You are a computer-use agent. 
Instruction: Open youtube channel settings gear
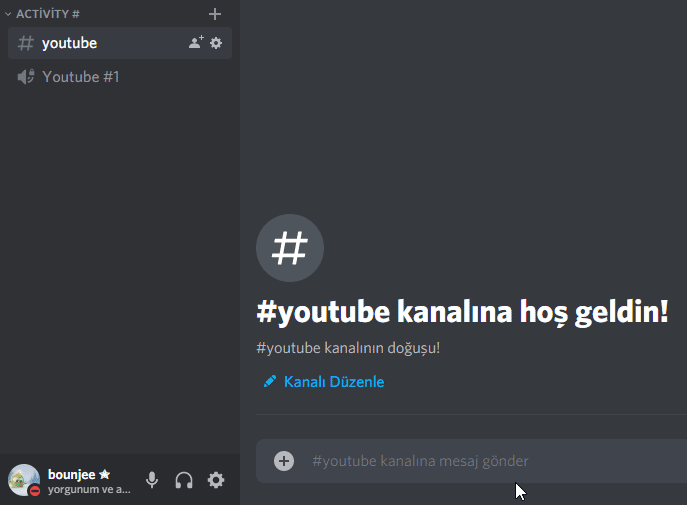click(216, 43)
